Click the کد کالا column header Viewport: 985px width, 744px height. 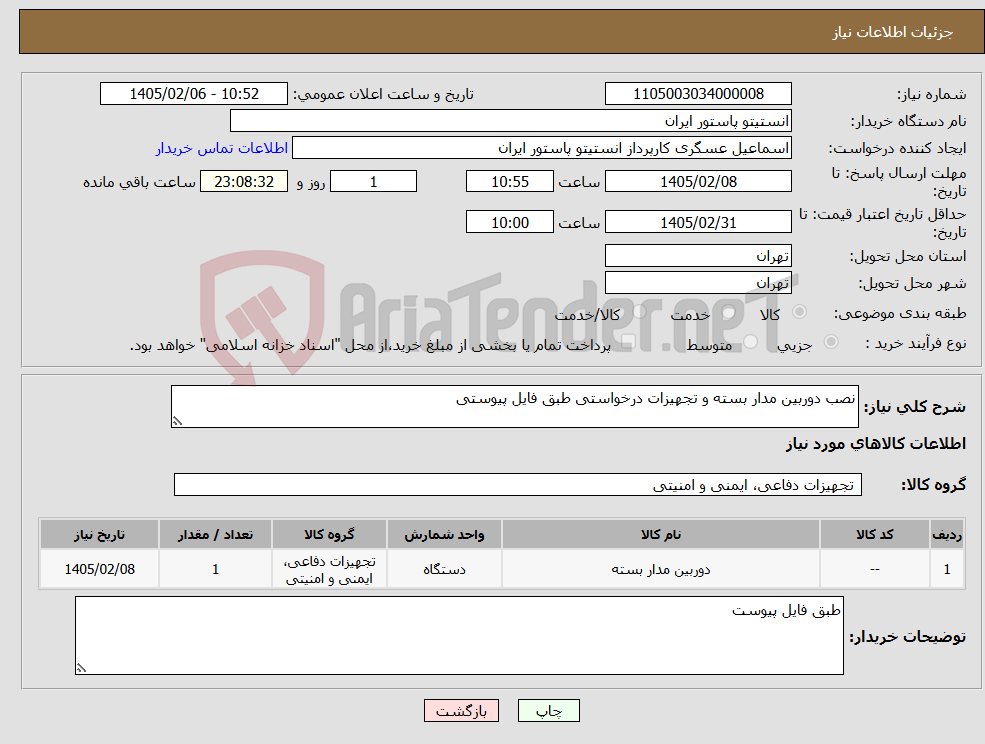pyautogui.click(x=874, y=535)
